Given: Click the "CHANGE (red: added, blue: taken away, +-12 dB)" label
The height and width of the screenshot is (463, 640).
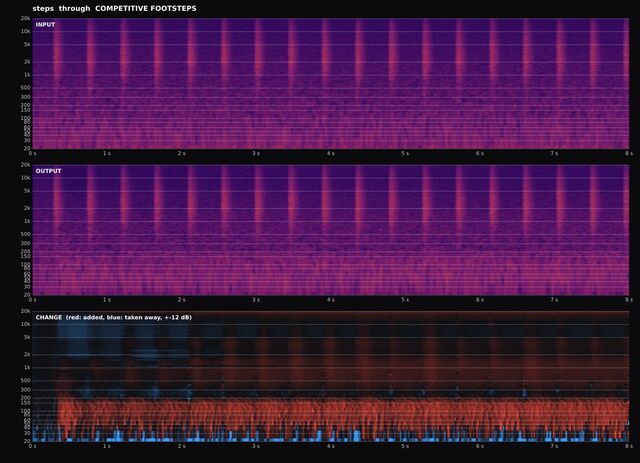Looking at the screenshot, I should 113,317.
